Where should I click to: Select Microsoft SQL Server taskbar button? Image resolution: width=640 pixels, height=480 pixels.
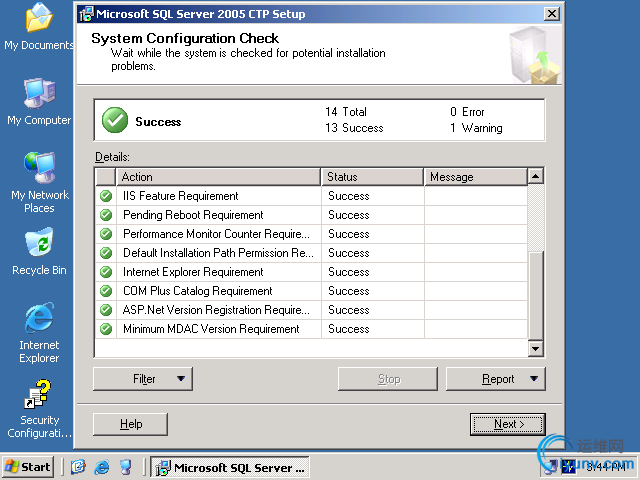[230, 467]
